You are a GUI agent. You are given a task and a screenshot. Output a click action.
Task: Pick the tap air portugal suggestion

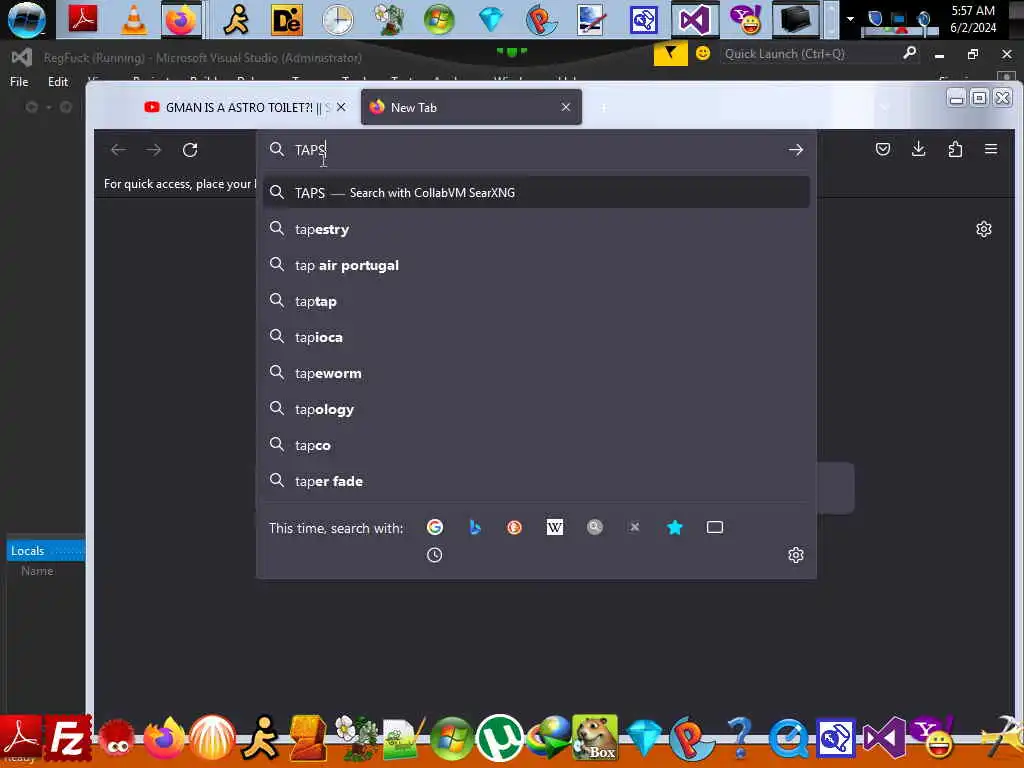pyautogui.click(x=536, y=265)
